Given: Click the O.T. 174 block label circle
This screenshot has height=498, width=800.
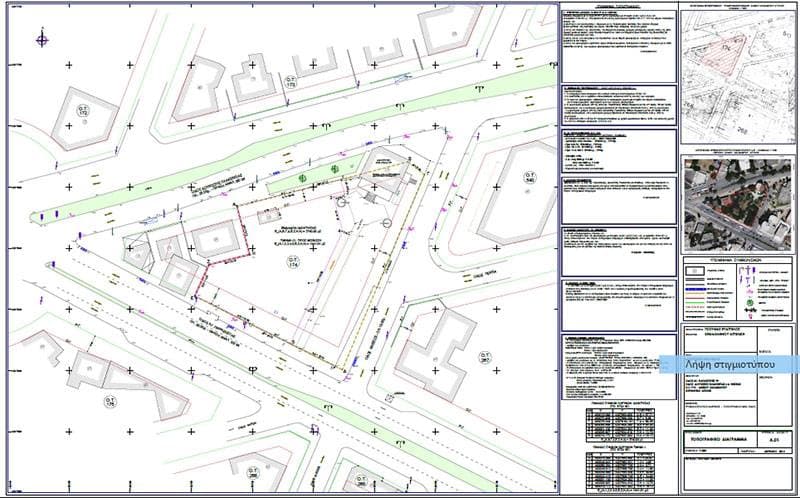Looking at the screenshot, I should coord(293,262).
